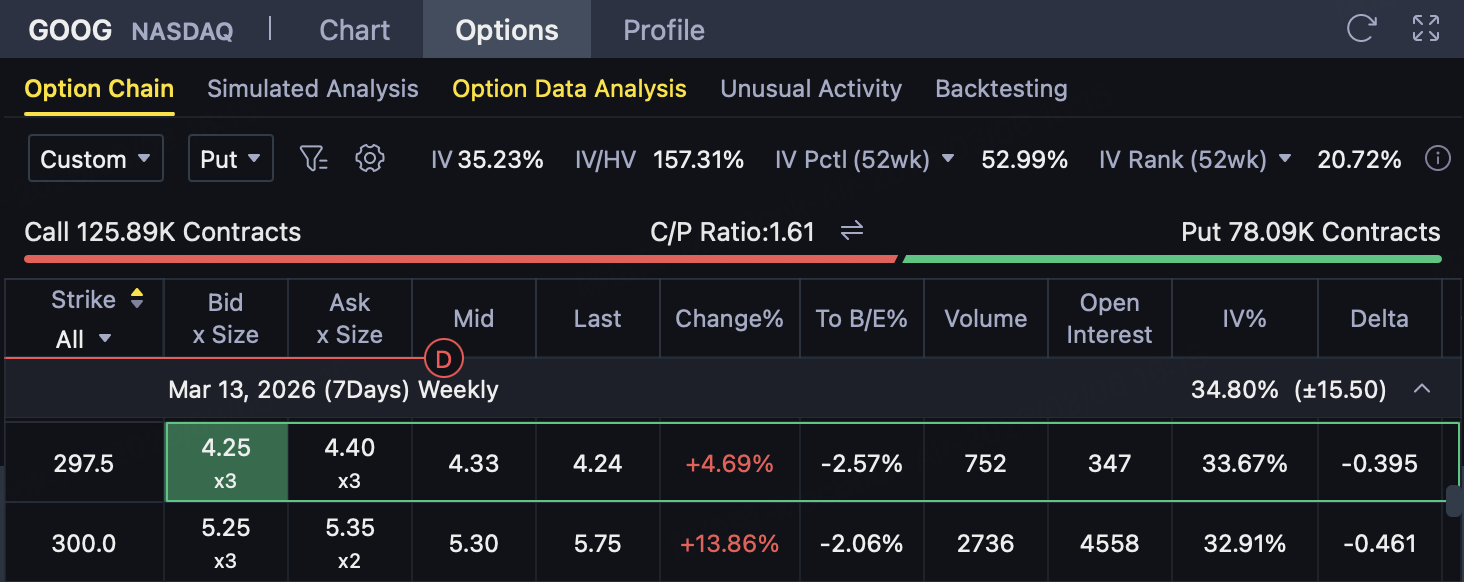Click the fullscreen expand icon
The height and width of the screenshot is (582, 1464).
click(1426, 28)
